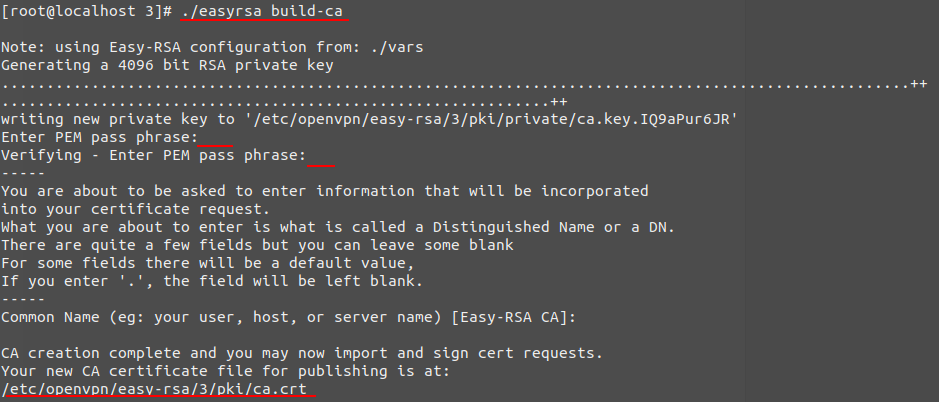The width and height of the screenshot is (939, 402).
Task: Click the [Easy-RSA CA] default value
Action: click(509, 318)
